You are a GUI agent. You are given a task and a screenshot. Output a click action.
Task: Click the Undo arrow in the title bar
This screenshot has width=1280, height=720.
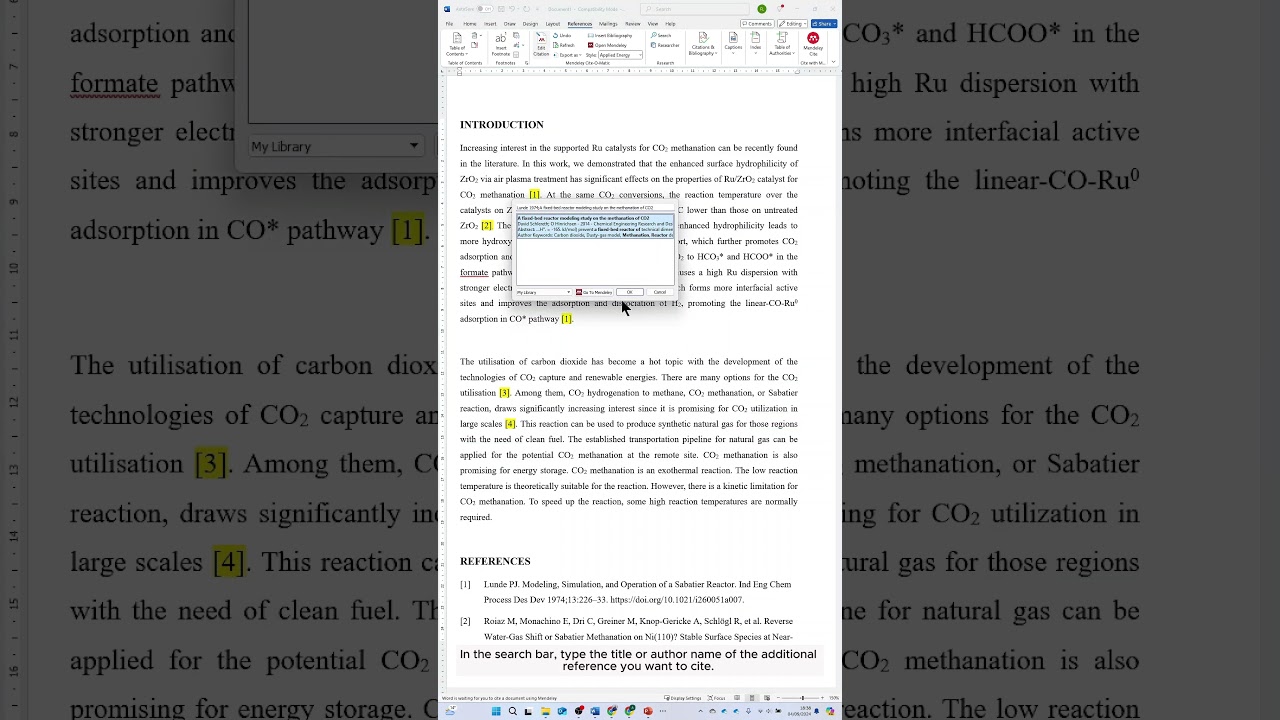512,9
